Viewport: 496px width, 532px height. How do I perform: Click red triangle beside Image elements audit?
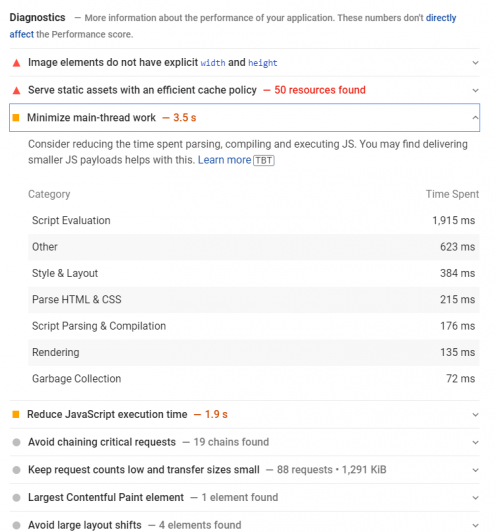click(16, 63)
